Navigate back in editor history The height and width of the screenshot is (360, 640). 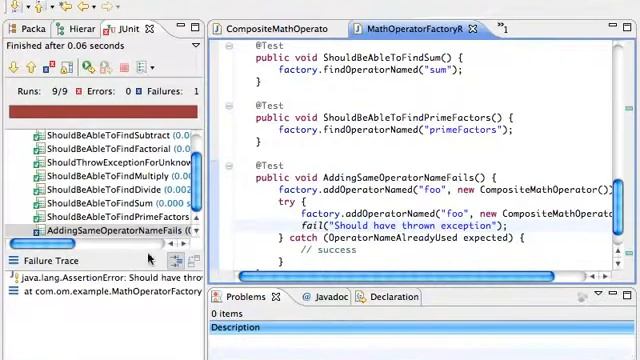83,6
